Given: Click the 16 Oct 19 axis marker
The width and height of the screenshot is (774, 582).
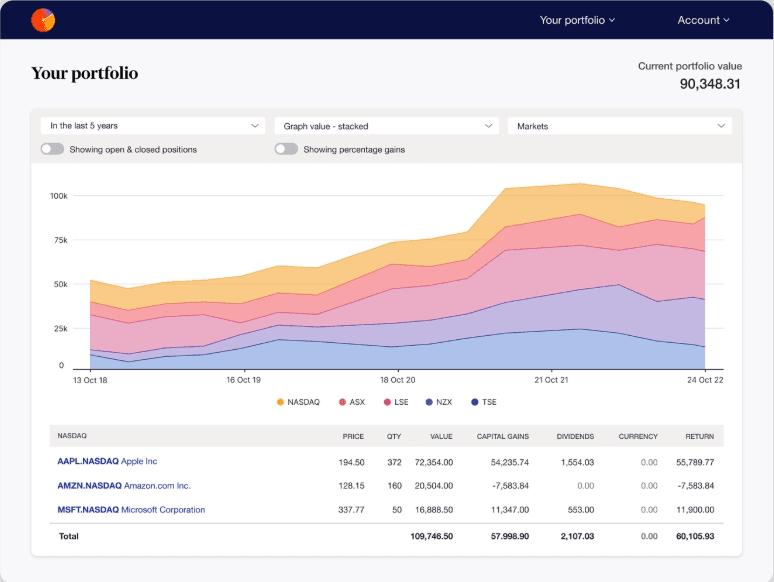Looking at the screenshot, I should point(243,380).
